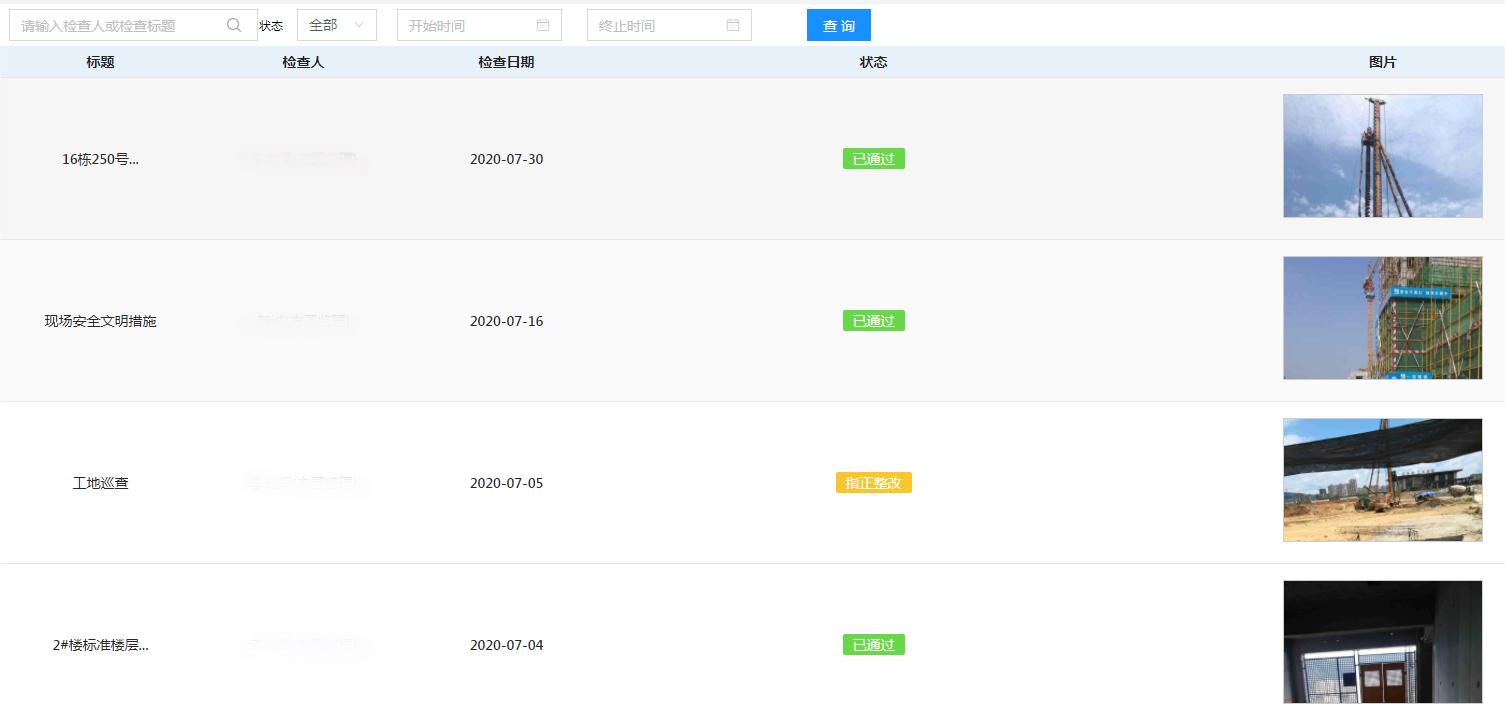This screenshot has height=713, width=1505.
Task: Click the 状态 column header
Action: pyautogui.click(x=873, y=62)
